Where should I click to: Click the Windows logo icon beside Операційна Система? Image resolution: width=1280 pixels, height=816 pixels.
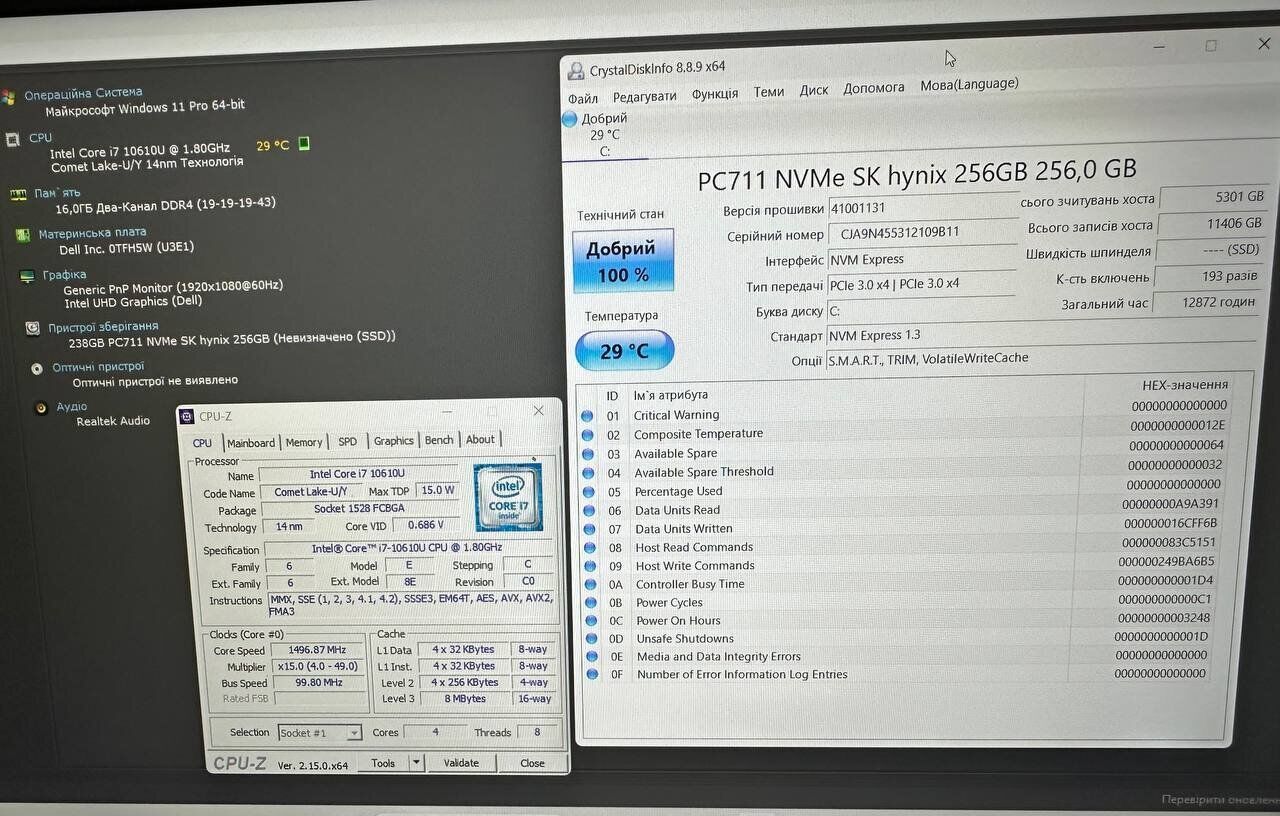[x=9, y=97]
